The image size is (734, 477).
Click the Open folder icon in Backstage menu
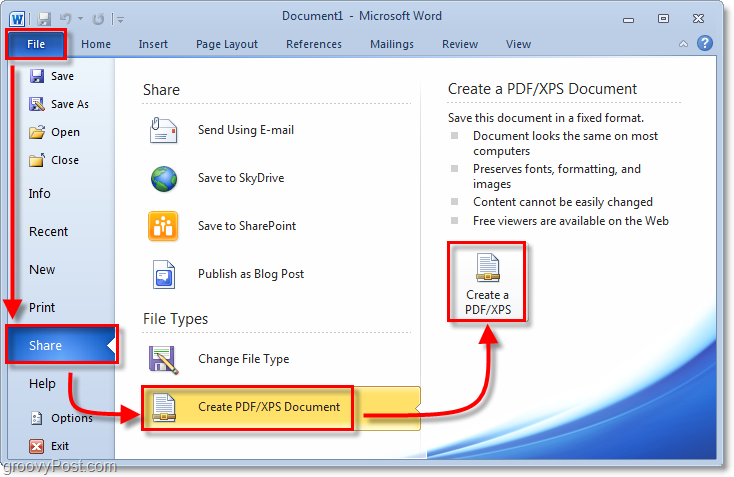[x=37, y=132]
